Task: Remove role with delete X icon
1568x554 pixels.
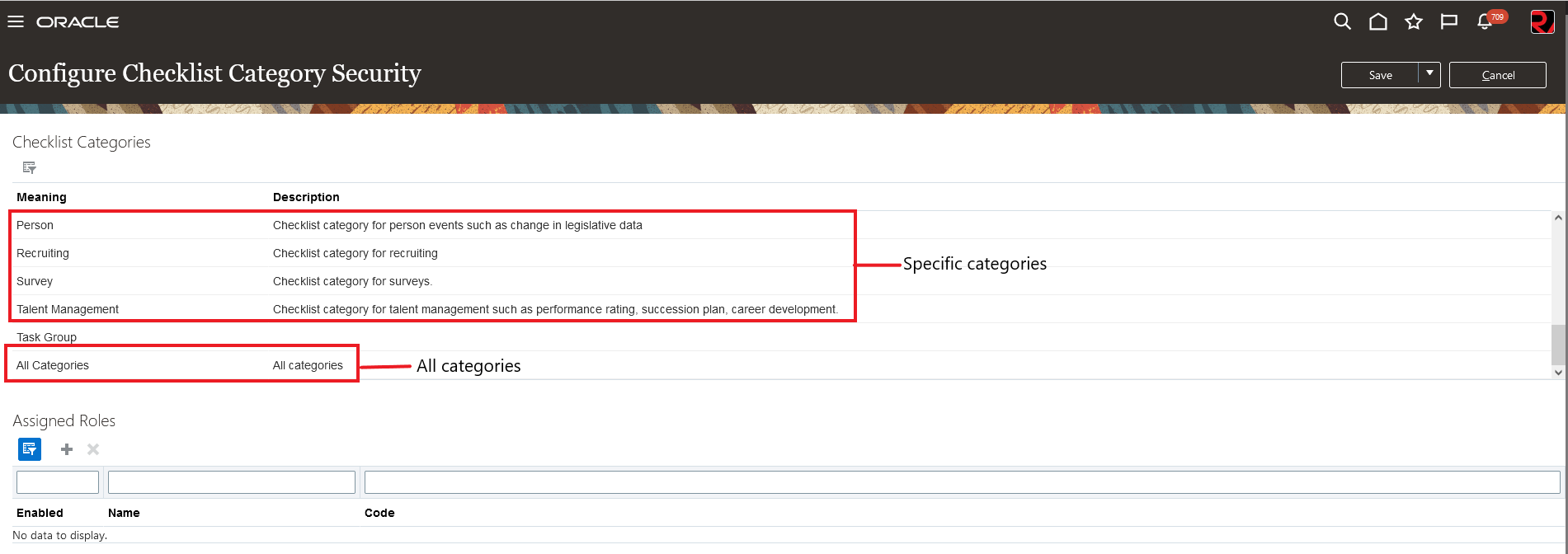Action: pyautogui.click(x=93, y=449)
